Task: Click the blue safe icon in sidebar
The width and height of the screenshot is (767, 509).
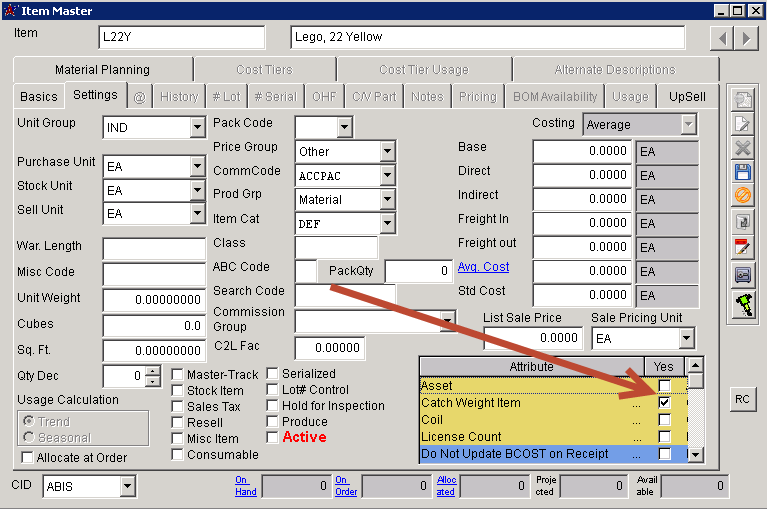Action: [743, 274]
